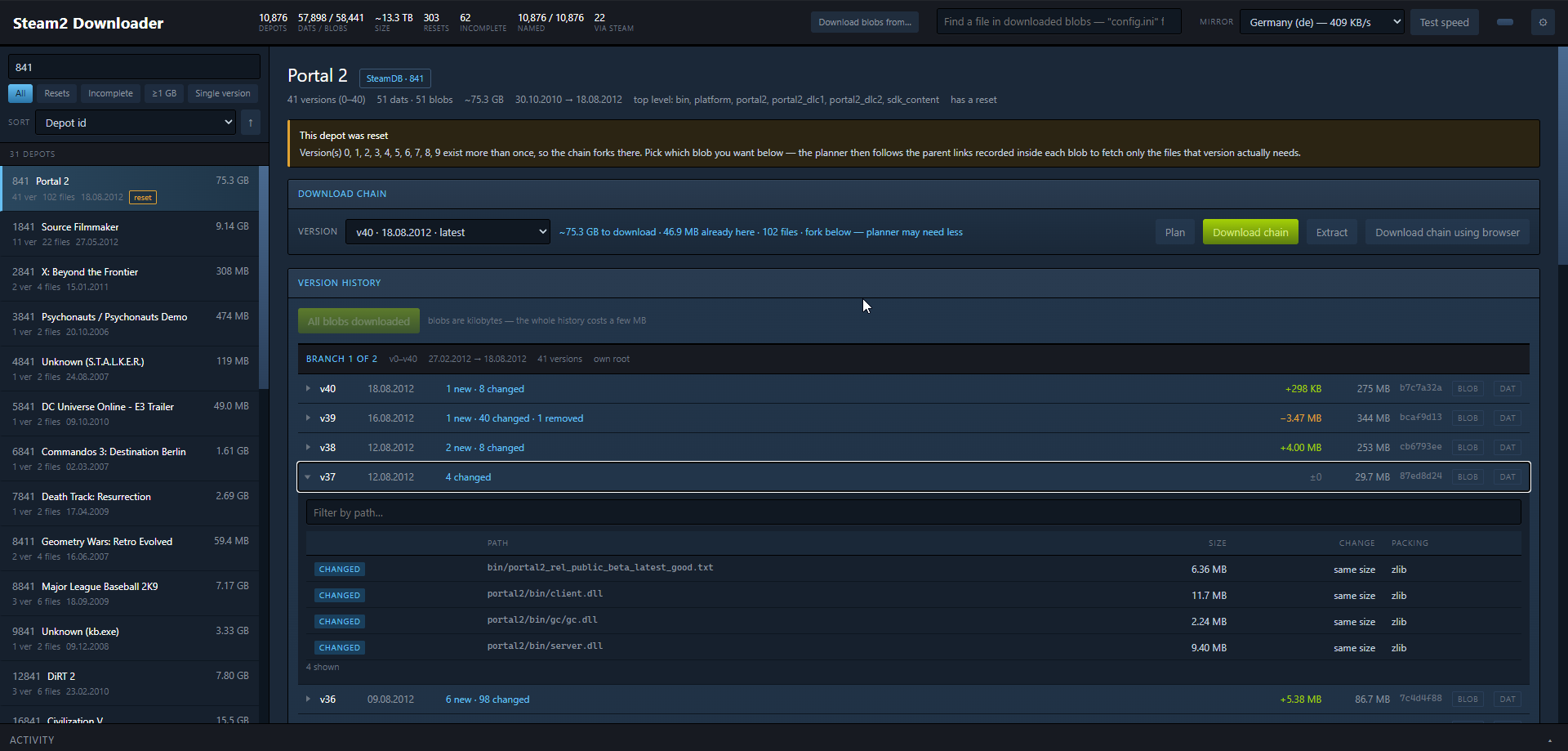Open DAT for version v39
This screenshot has width=1568, height=751.
1508,418
